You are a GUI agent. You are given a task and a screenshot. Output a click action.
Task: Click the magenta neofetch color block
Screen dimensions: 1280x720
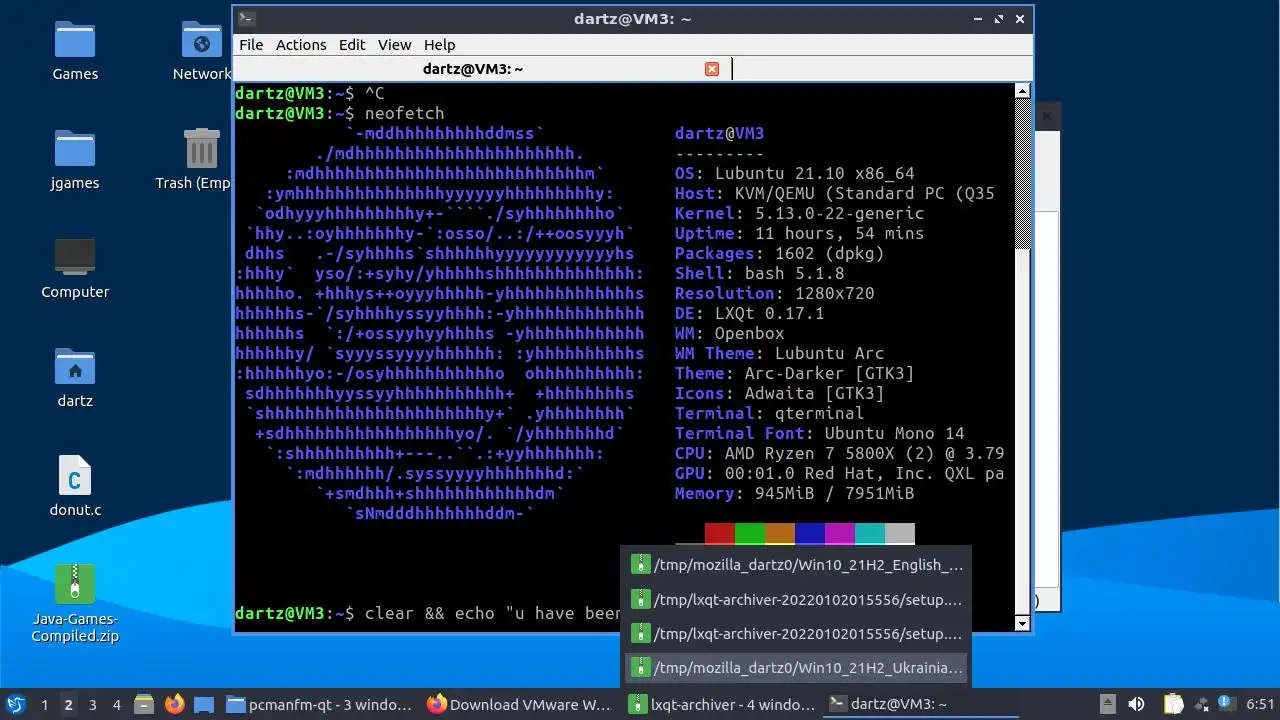coord(839,534)
